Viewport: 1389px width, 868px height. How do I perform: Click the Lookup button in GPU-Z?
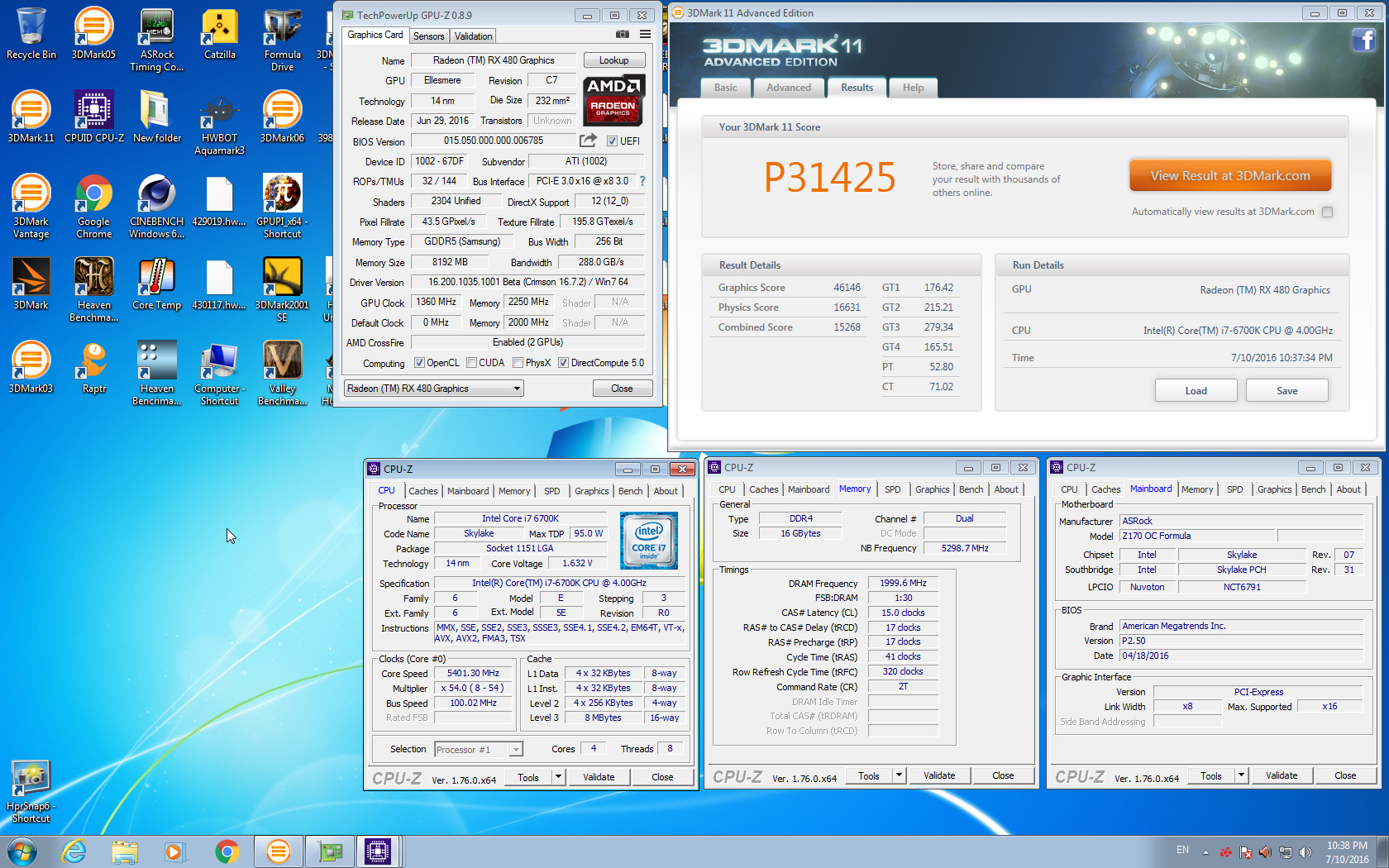tap(613, 60)
